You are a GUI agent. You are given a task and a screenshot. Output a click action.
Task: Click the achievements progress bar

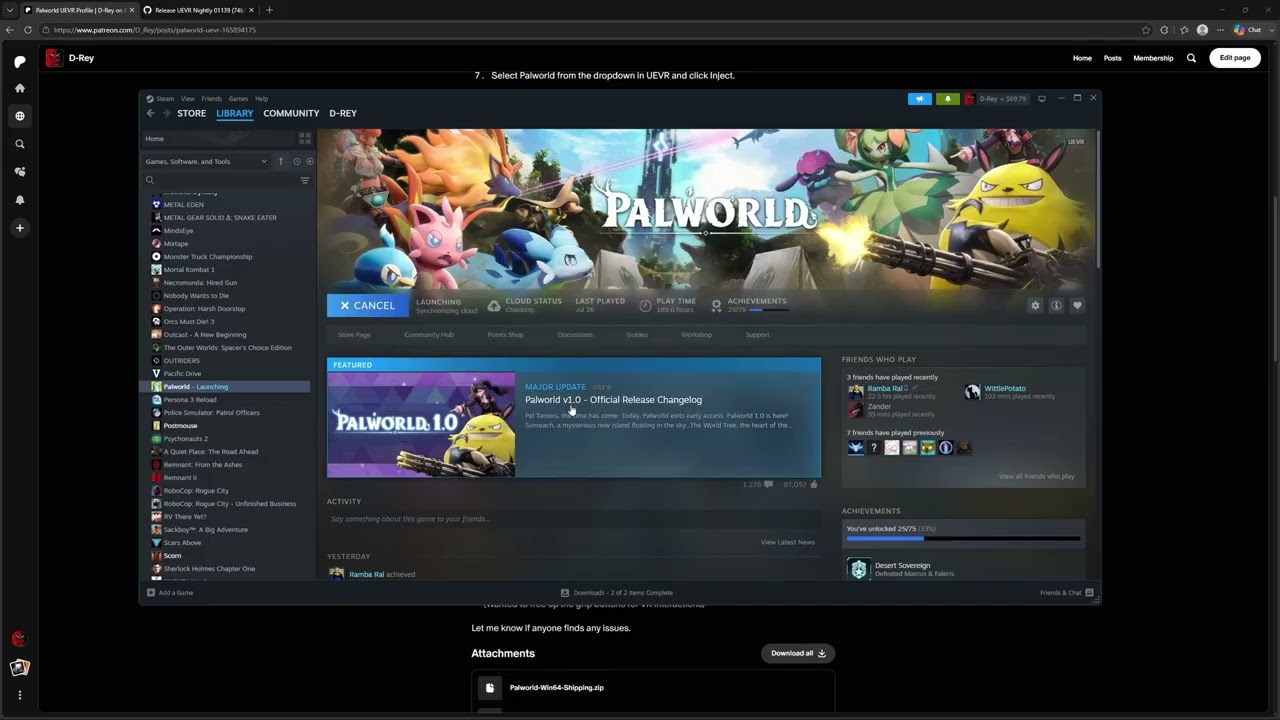click(963, 538)
